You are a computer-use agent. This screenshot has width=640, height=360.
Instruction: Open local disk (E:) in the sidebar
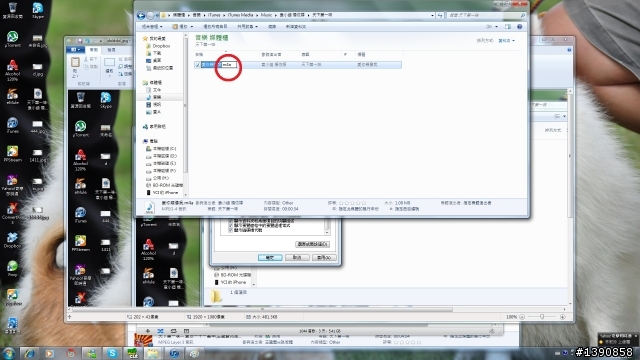161,163
